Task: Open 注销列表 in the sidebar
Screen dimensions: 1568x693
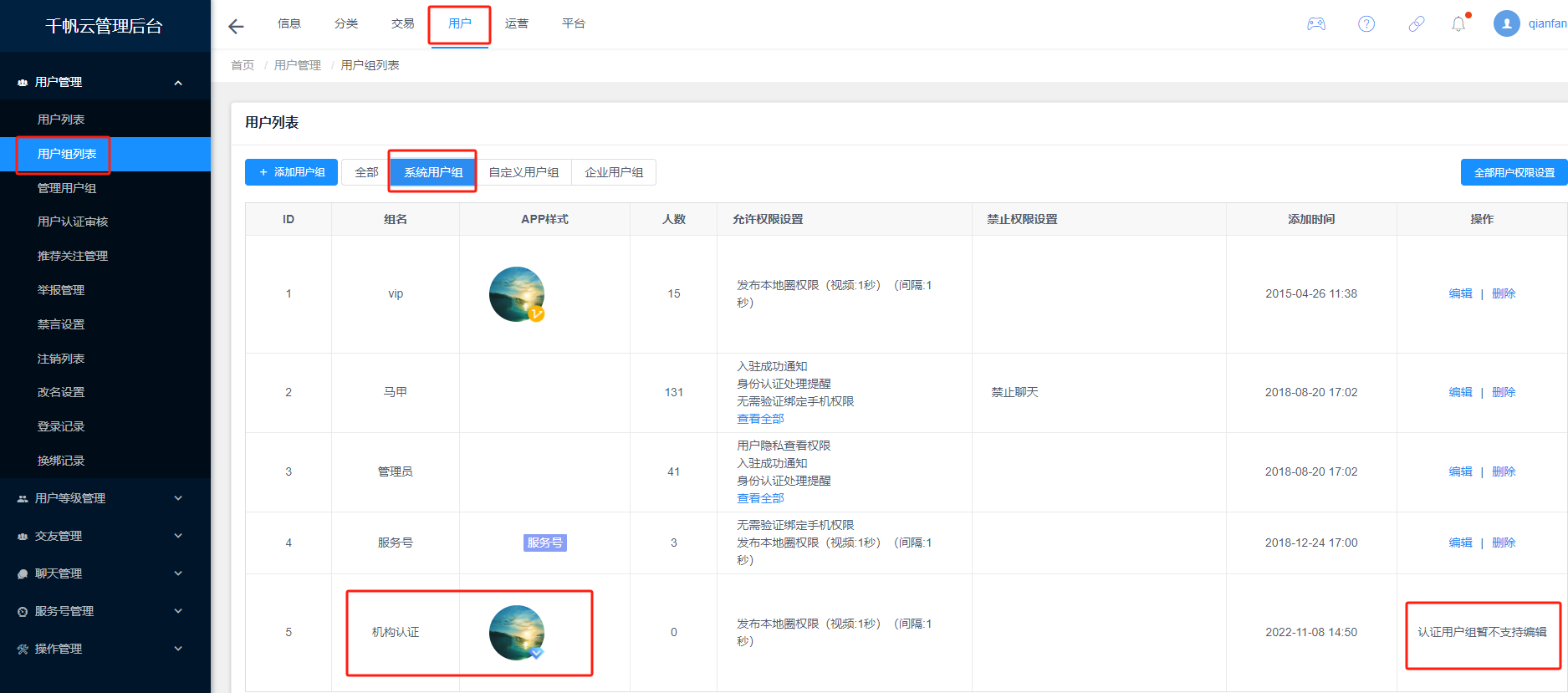Action: coord(105,359)
